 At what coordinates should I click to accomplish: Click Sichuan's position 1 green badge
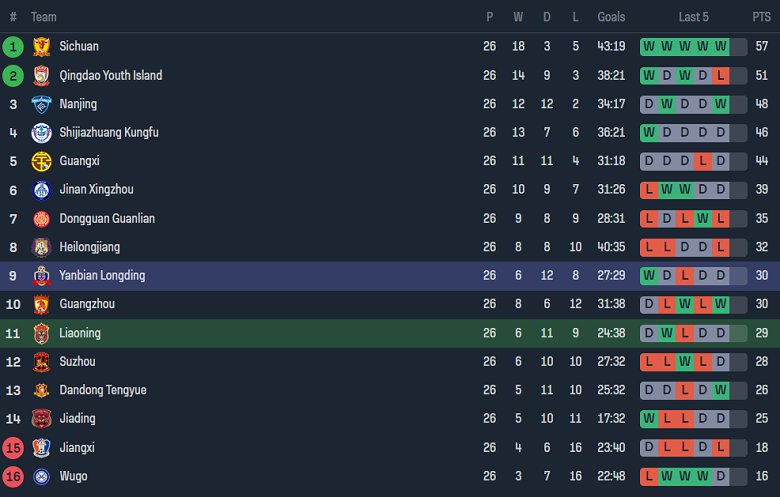coord(13,47)
